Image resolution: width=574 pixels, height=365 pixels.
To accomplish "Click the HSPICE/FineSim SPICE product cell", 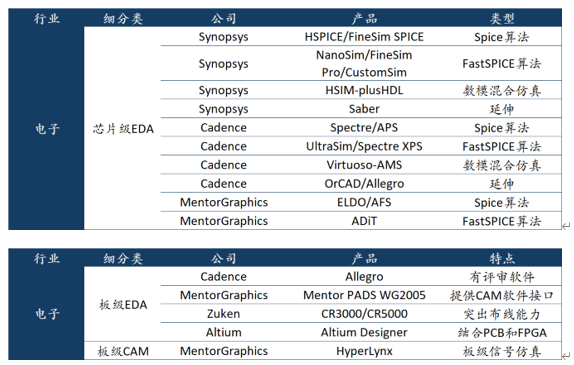I will click(364, 37).
